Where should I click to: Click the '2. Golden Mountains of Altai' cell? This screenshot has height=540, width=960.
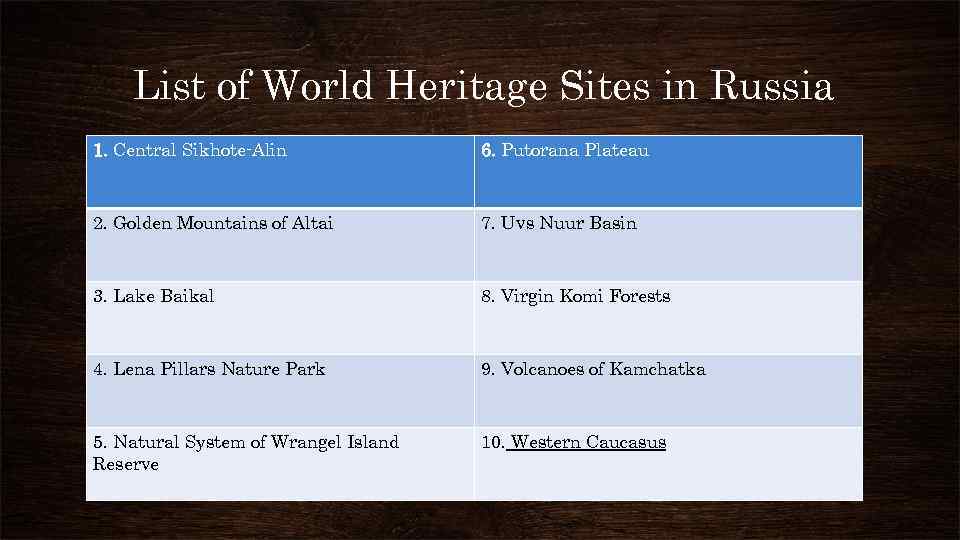[280, 245]
